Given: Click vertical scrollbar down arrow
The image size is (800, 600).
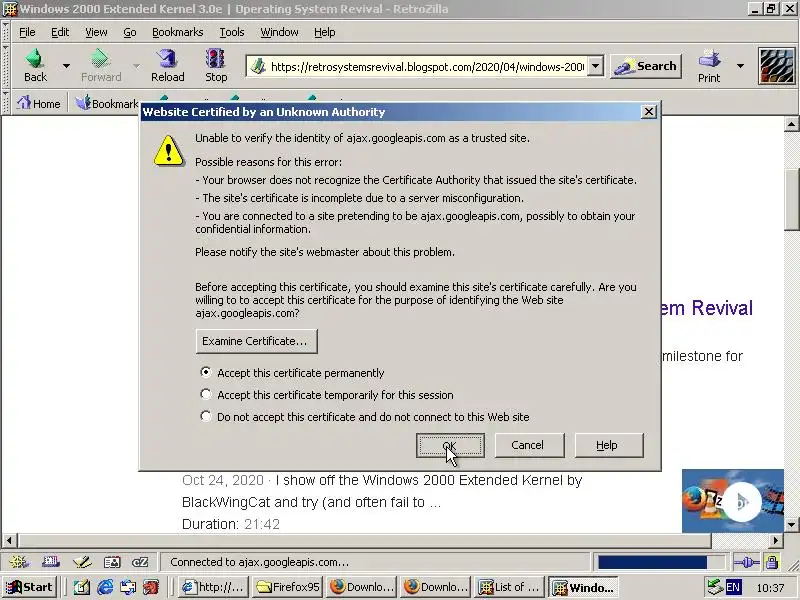Looking at the screenshot, I should [791, 524].
